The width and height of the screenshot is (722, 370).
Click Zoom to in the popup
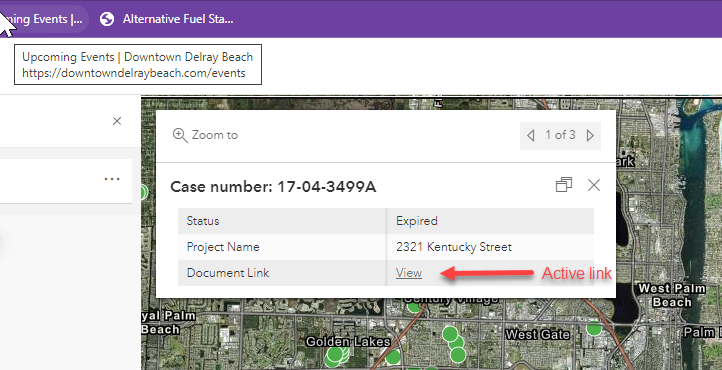(x=205, y=135)
